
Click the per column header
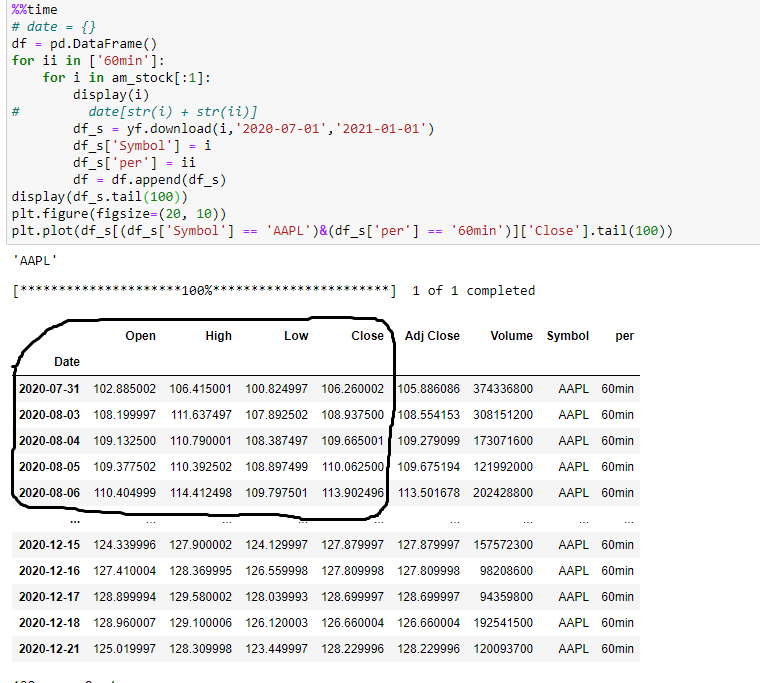(624, 336)
